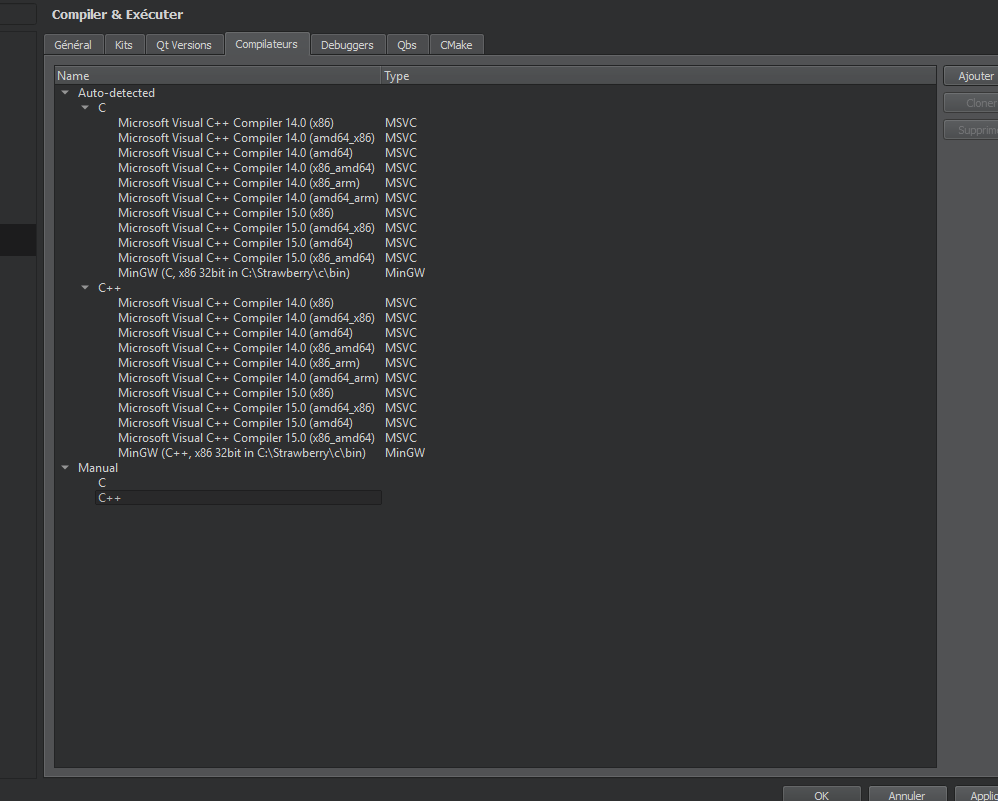Viewport: 998px width, 801px height.
Task: Select C++ compiler MSVC 15.0 (amd64_x86)
Action: click(x=246, y=408)
